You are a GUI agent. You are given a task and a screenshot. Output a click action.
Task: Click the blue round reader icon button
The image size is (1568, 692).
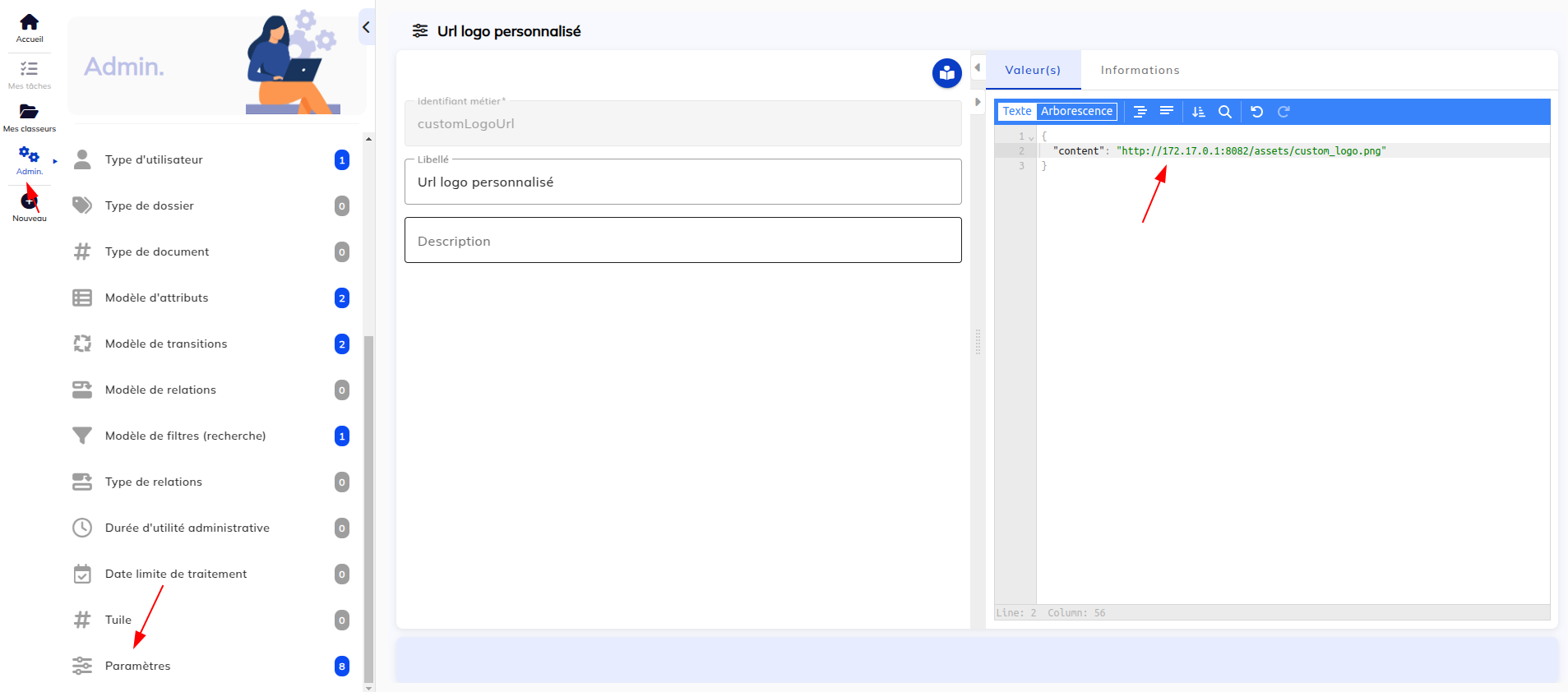point(946,73)
